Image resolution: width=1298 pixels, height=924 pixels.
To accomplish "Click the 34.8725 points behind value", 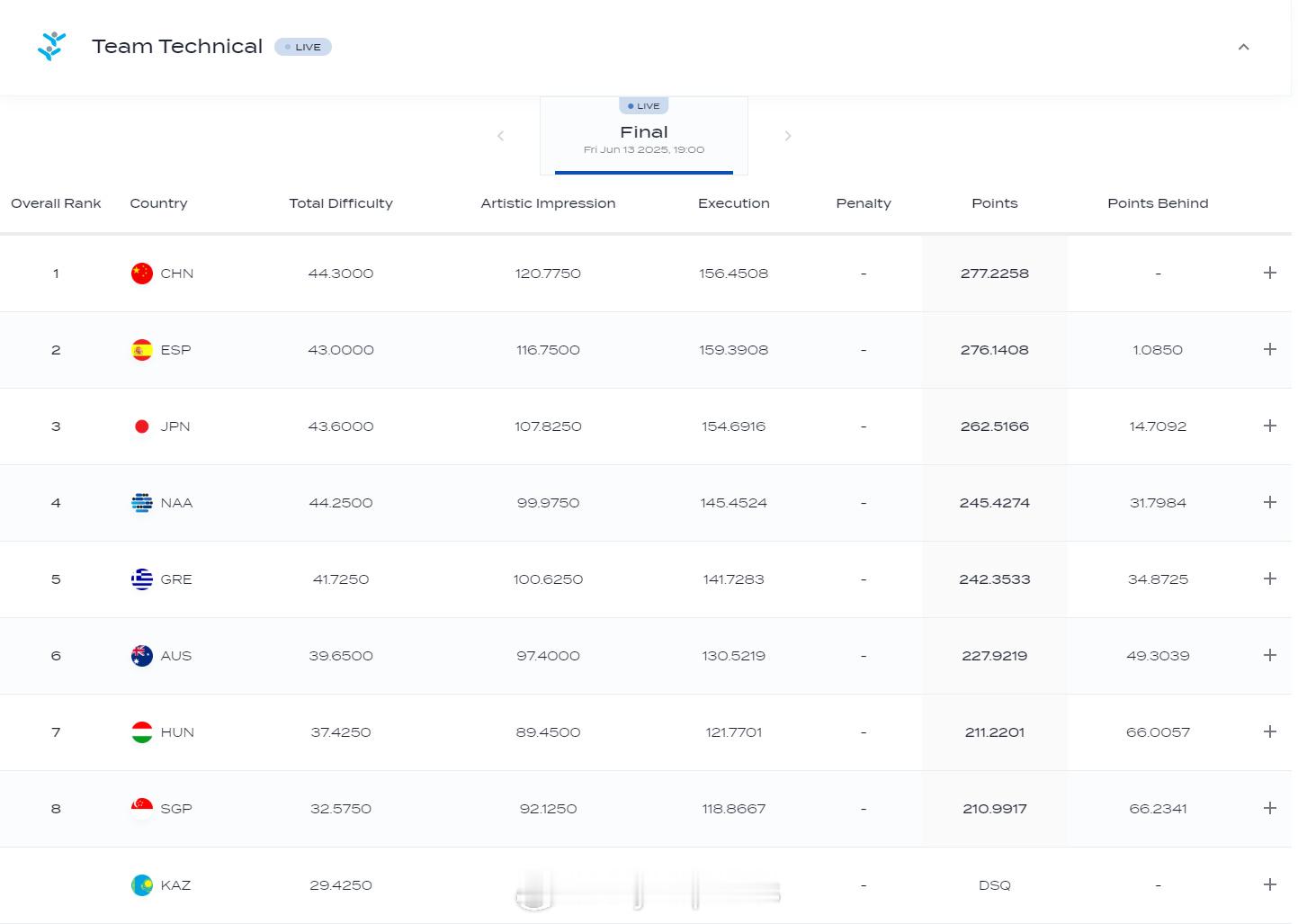I will click(1158, 579).
